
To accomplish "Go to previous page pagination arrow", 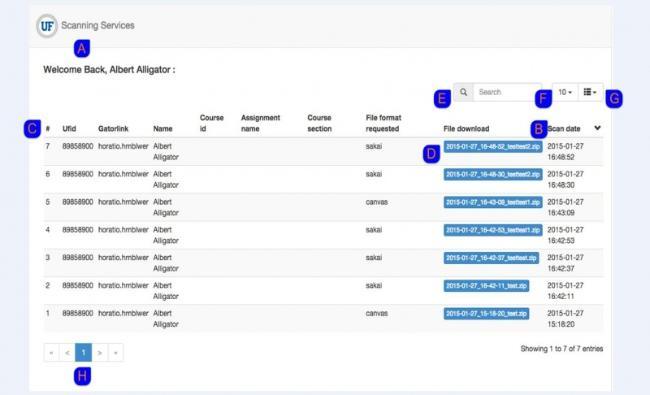I will [x=67, y=353].
